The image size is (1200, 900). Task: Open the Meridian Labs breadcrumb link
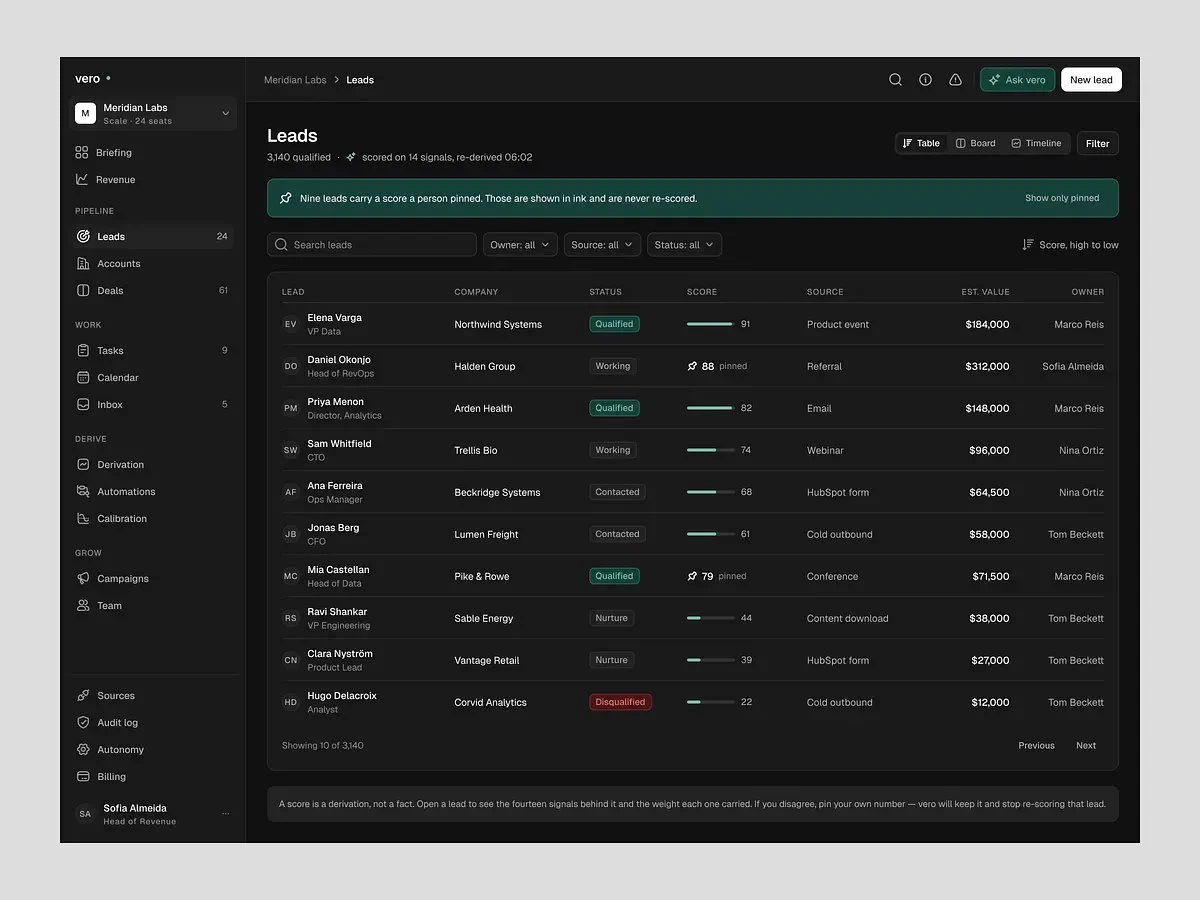[295, 80]
